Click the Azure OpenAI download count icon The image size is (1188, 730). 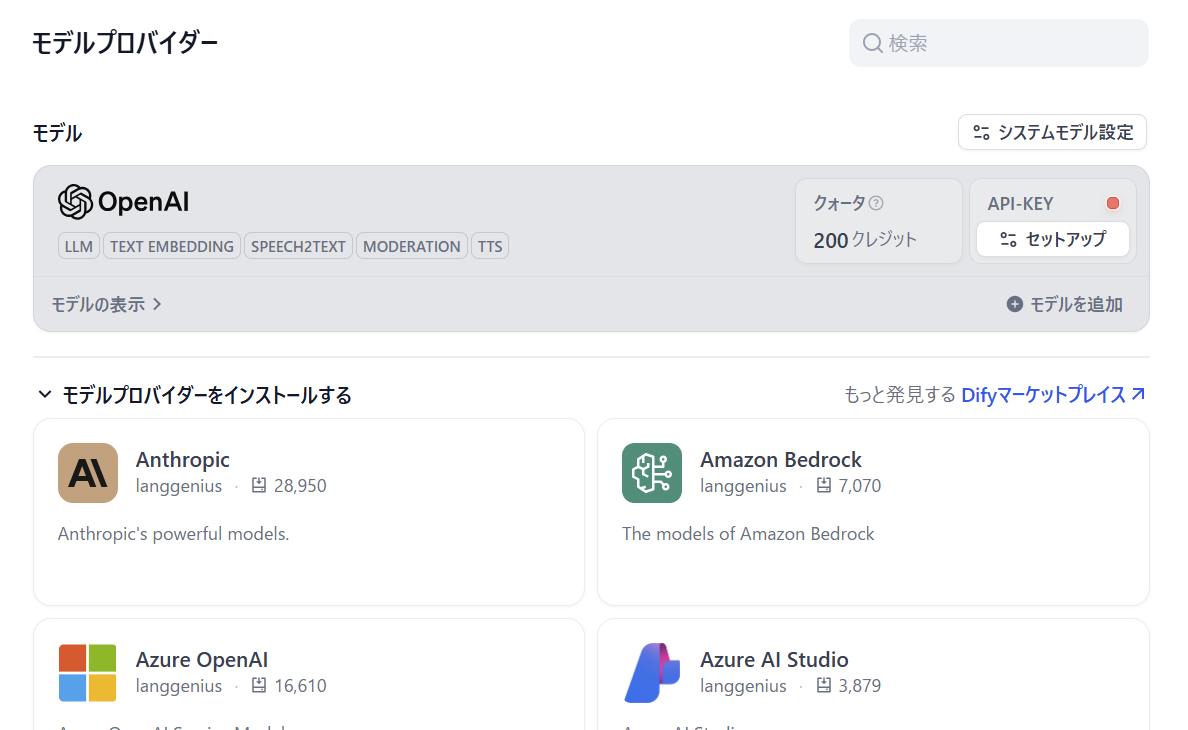(x=259, y=685)
